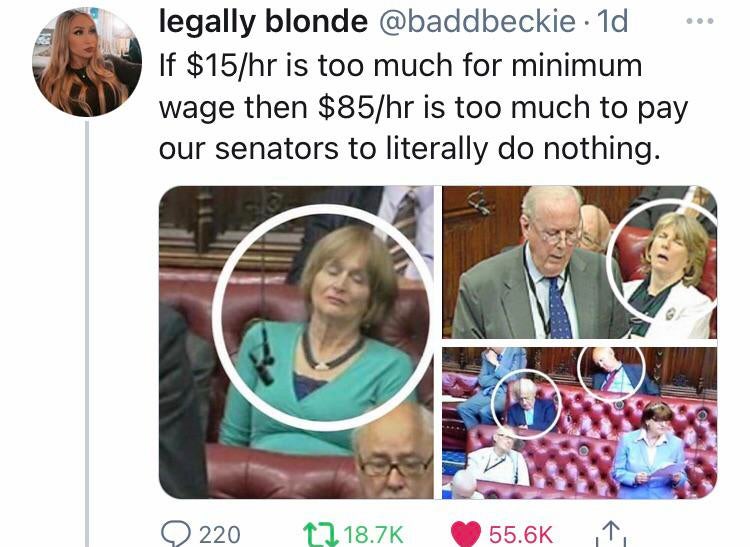Screen dimensions: 750x547
Task: Open the reply comment bubble icon
Action: (177, 534)
